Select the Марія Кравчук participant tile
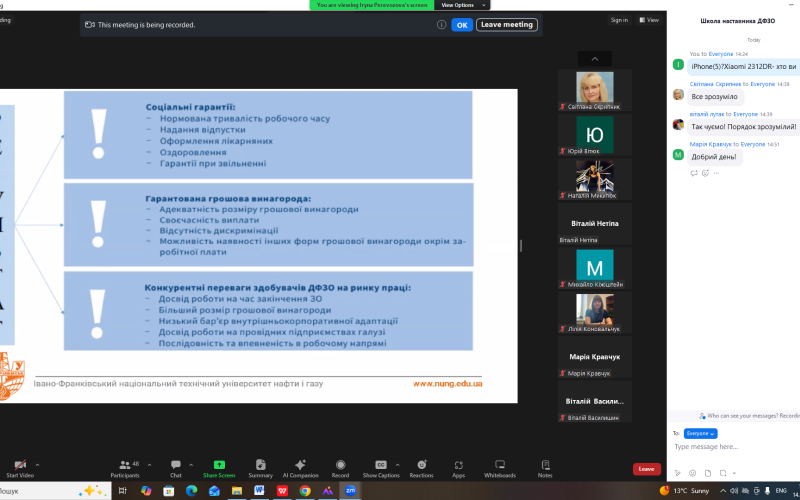This screenshot has width=800, height=500. coord(594,357)
